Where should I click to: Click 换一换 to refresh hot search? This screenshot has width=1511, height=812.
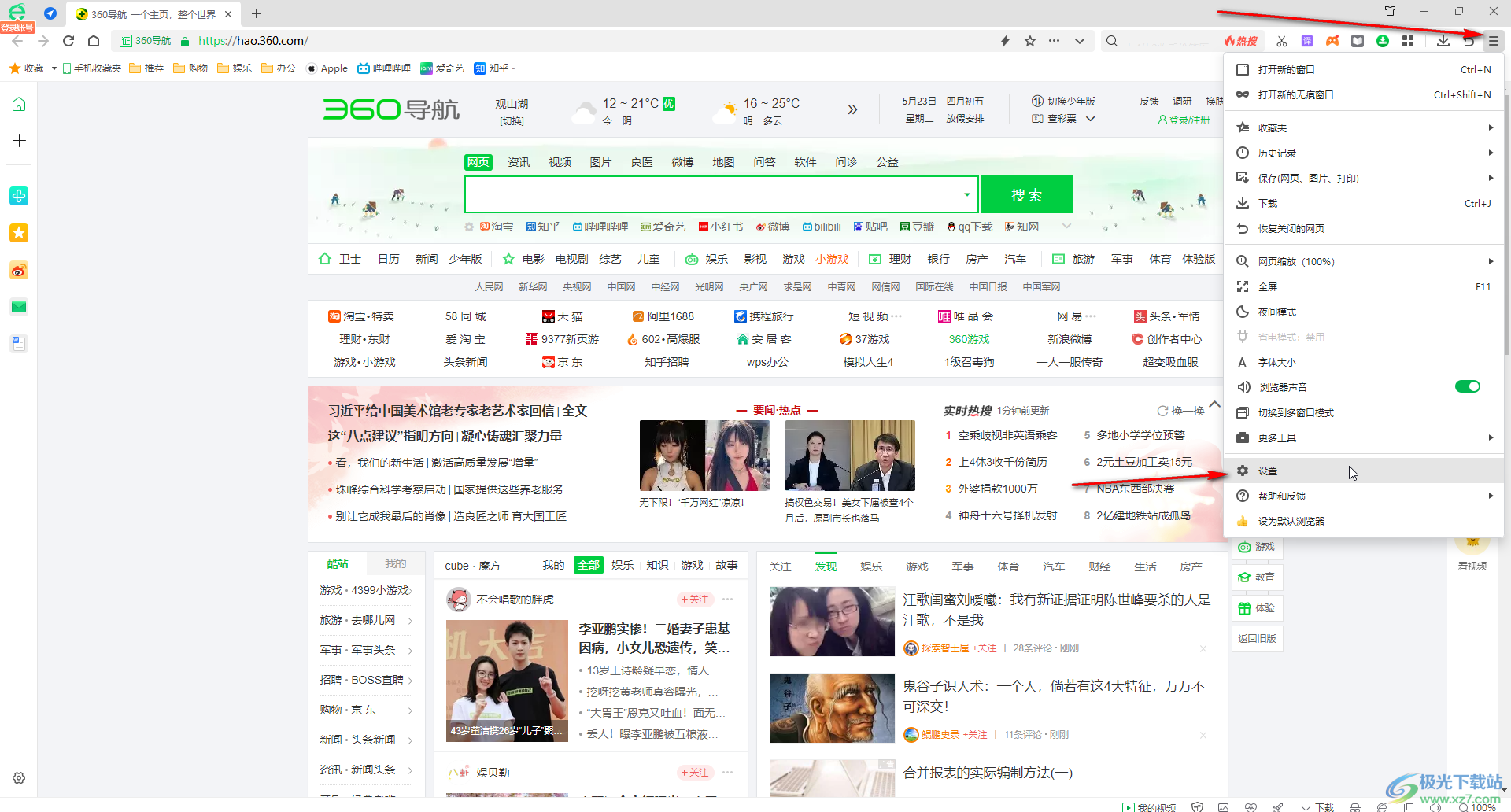(x=1181, y=411)
